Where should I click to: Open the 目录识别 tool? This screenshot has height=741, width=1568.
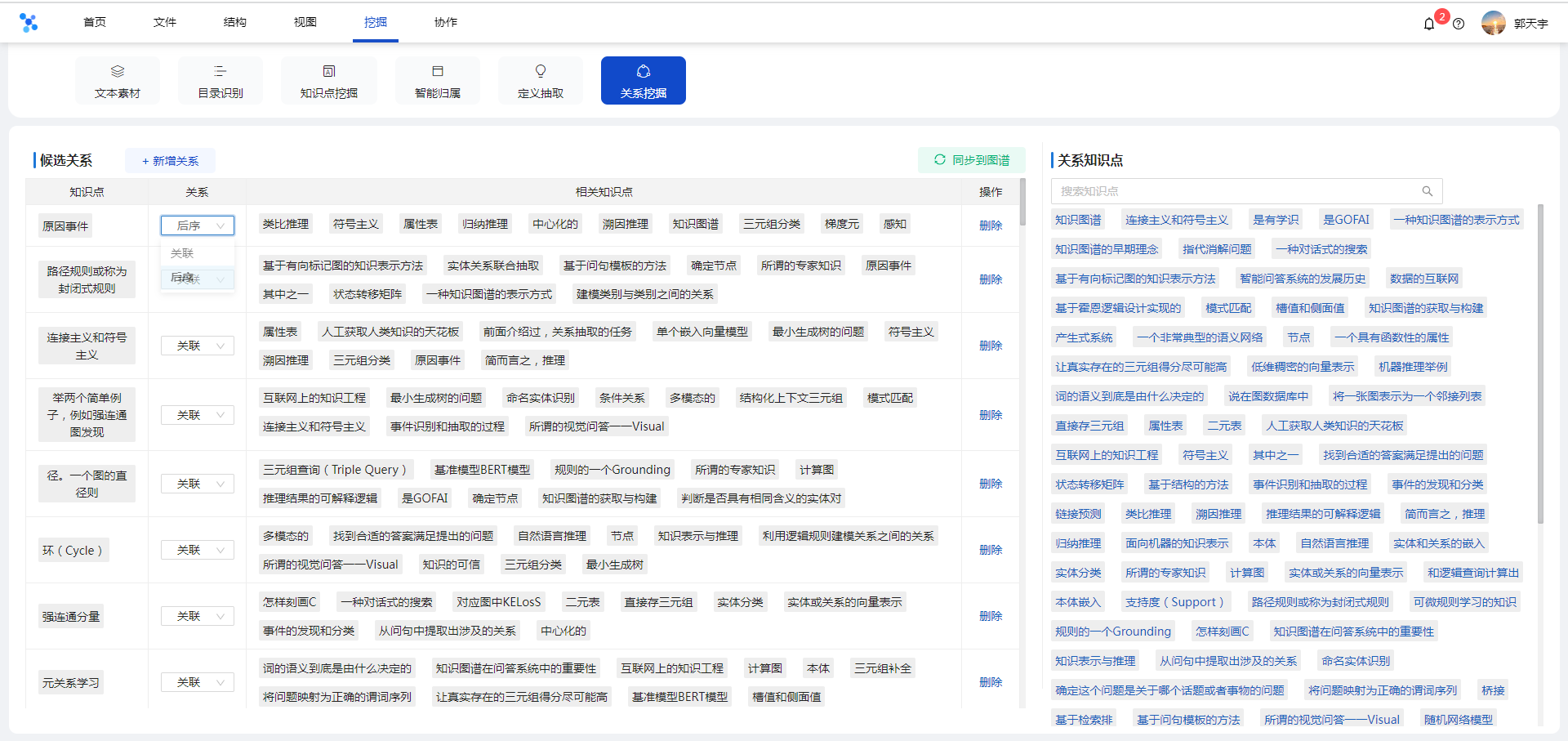220,80
